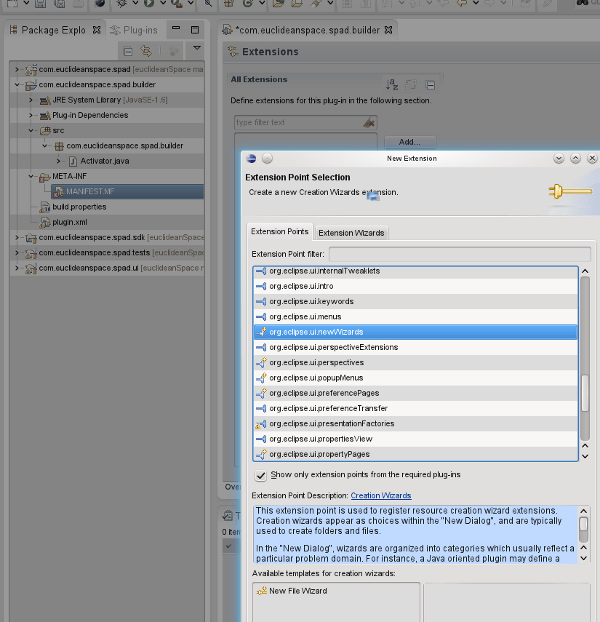Collapse the META-INF folder
The height and width of the screenshot is (622, 600).
(x=31, y=176)
